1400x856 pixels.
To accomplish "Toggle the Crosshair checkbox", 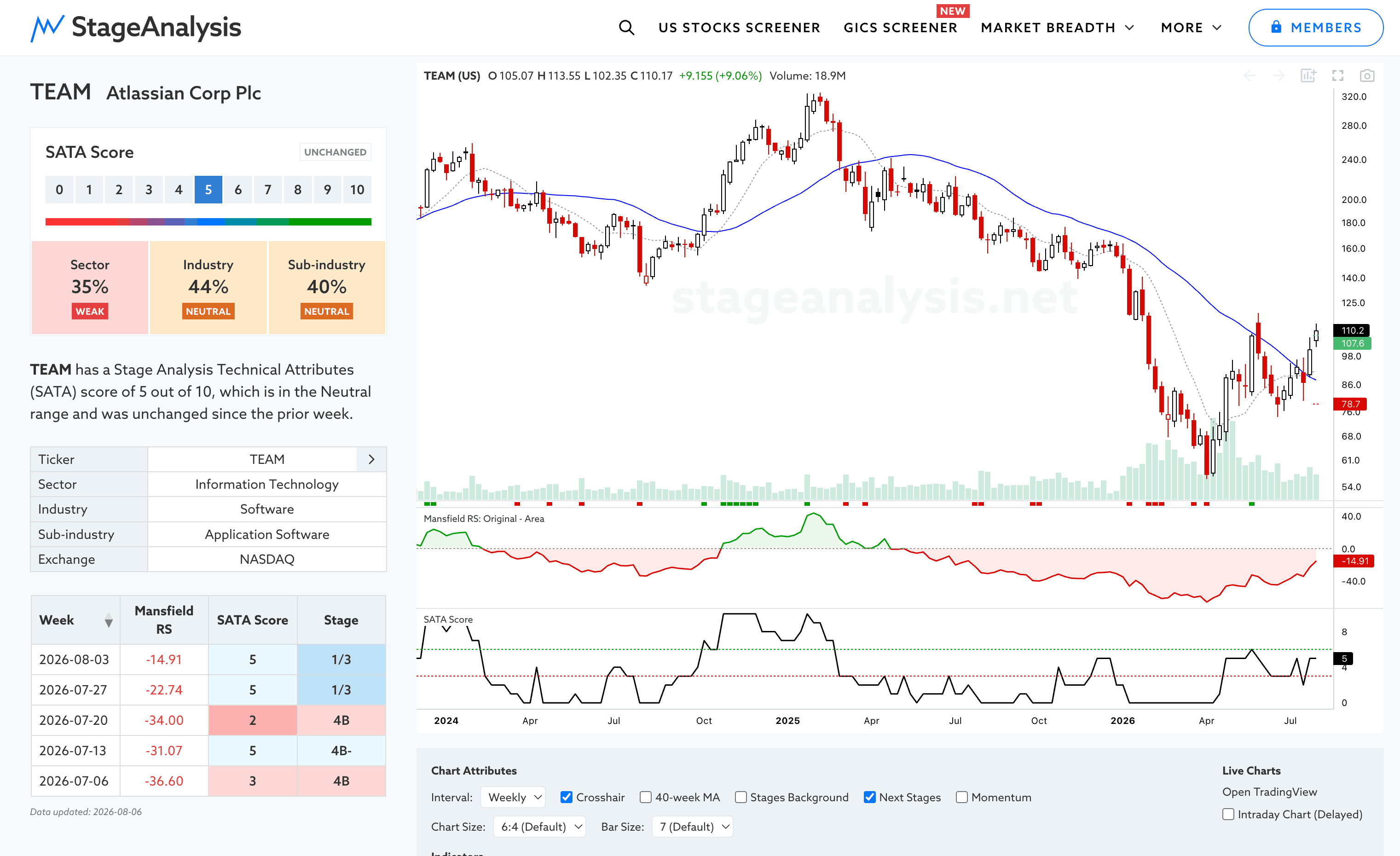I will pos(567,797).
